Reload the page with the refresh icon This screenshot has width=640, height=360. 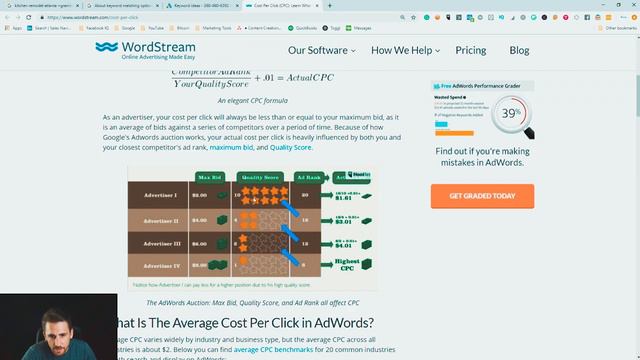(x=29, y=18)
